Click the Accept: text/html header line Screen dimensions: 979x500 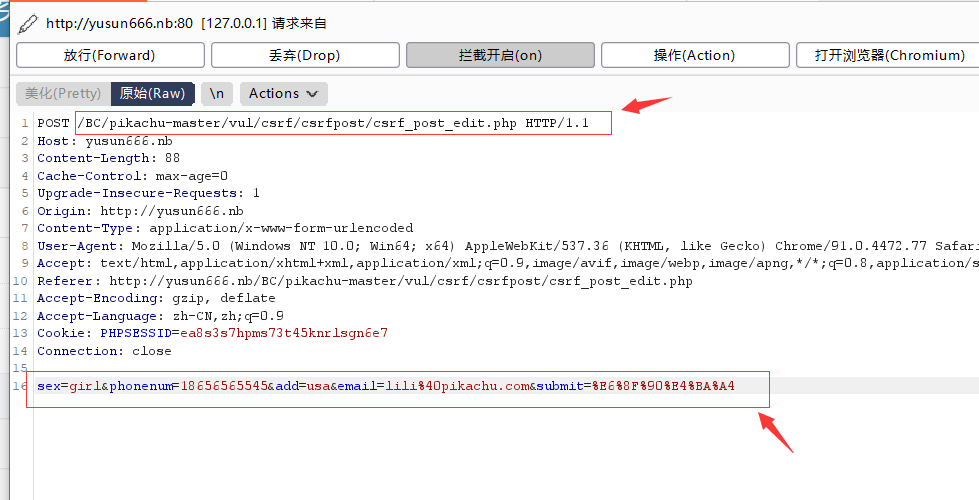508,263
